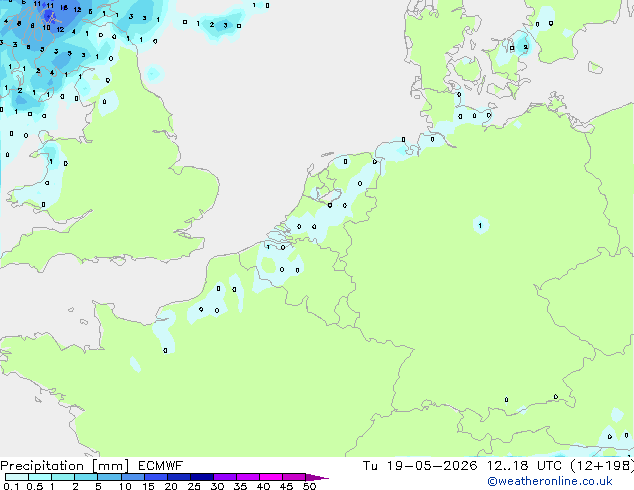Click the 40–45 mm magenta legend swatch
This screenshot has height=490, width=634.
tap(271, 477)
